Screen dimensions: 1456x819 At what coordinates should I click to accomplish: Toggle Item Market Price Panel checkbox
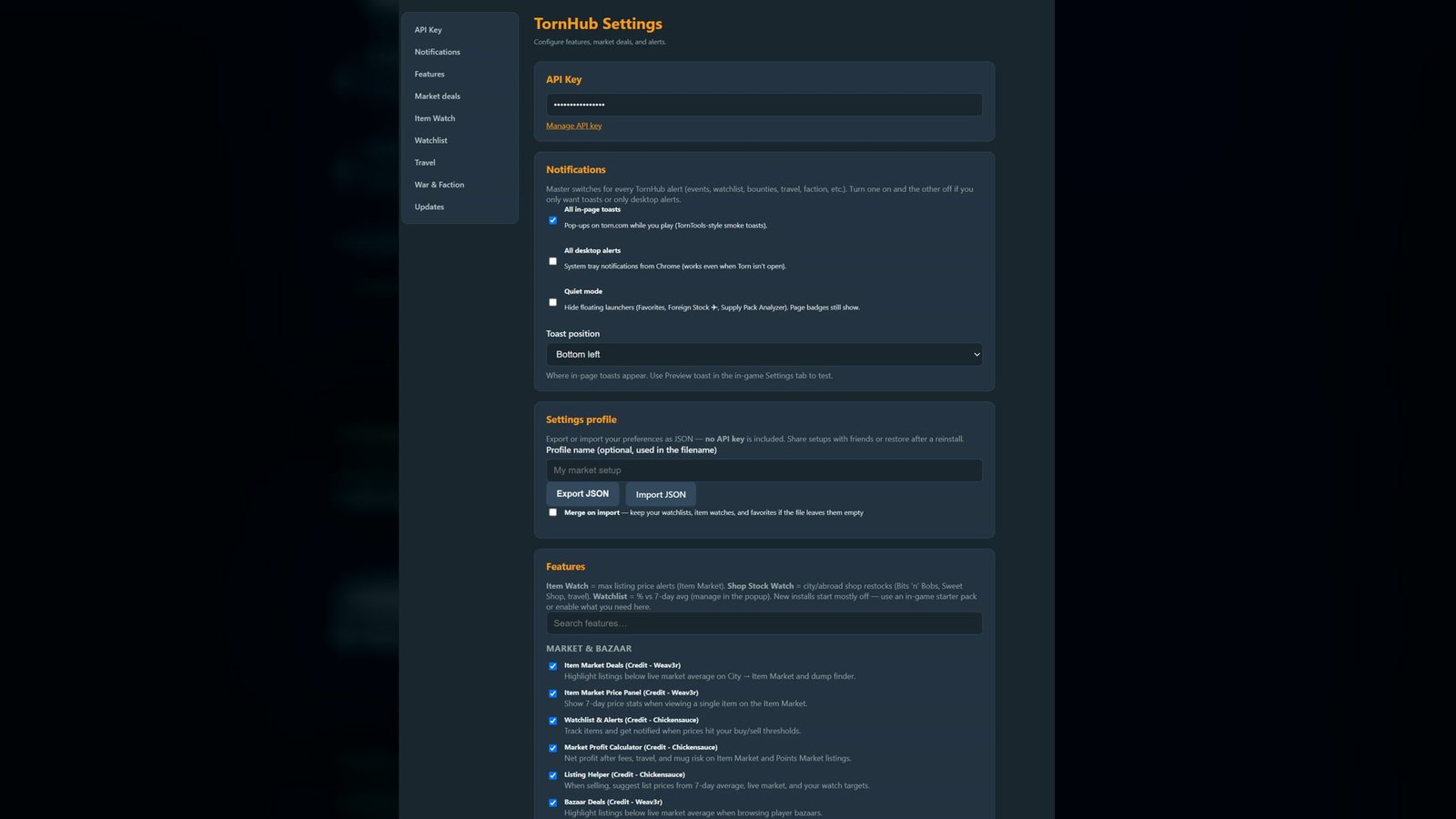click(552, 693)
